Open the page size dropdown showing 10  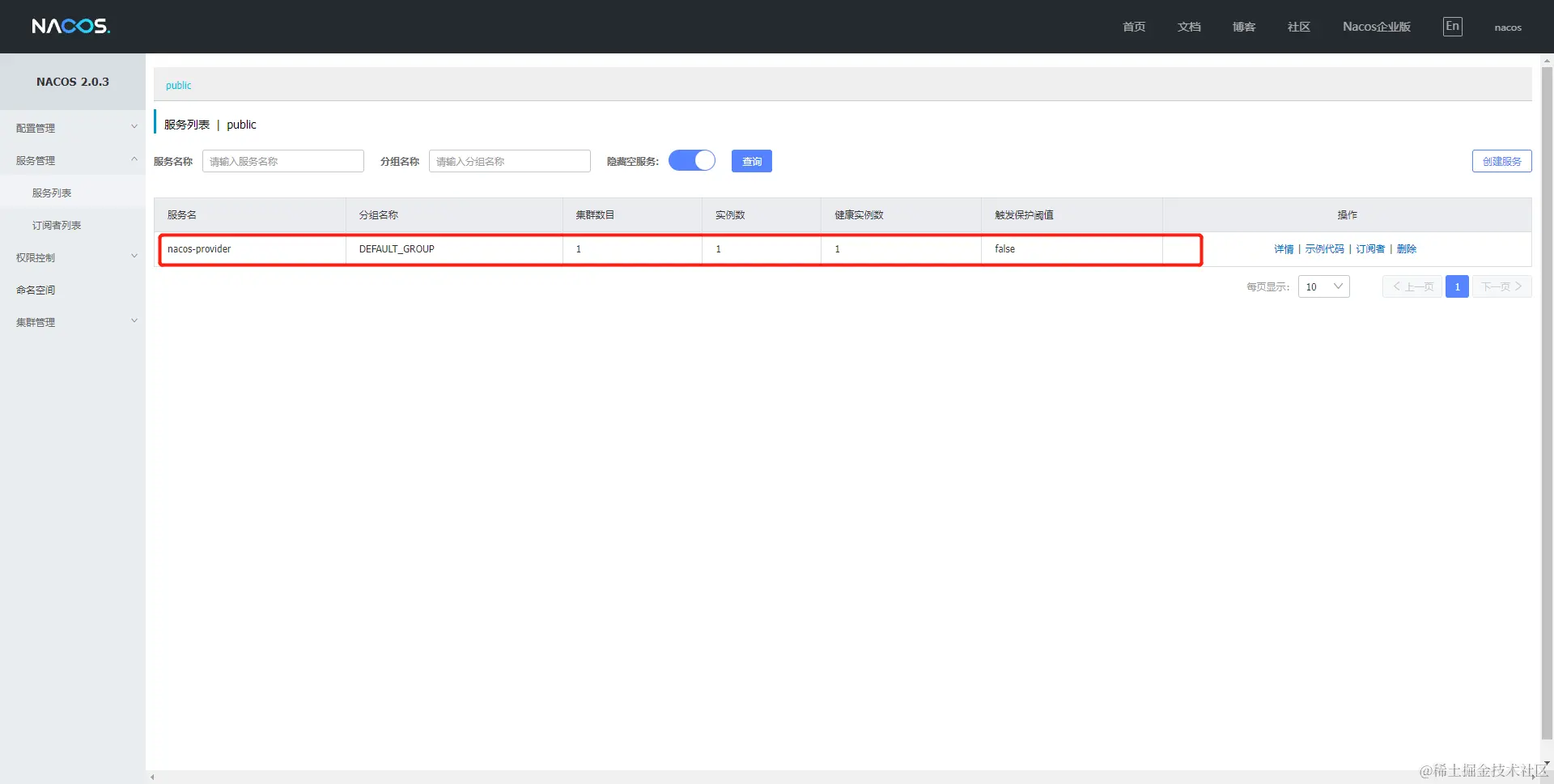(1324, 286)
